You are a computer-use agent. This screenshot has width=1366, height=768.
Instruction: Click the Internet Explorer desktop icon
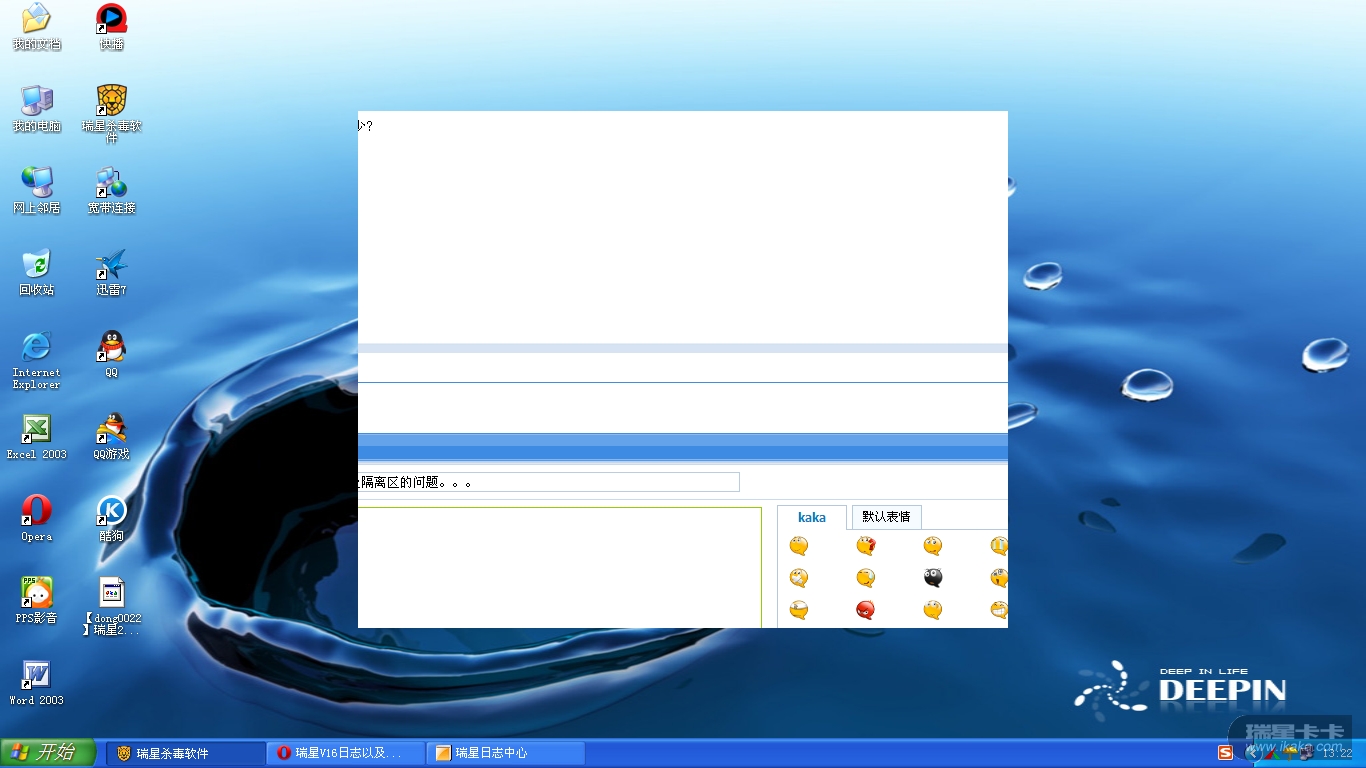click(37, 347)
